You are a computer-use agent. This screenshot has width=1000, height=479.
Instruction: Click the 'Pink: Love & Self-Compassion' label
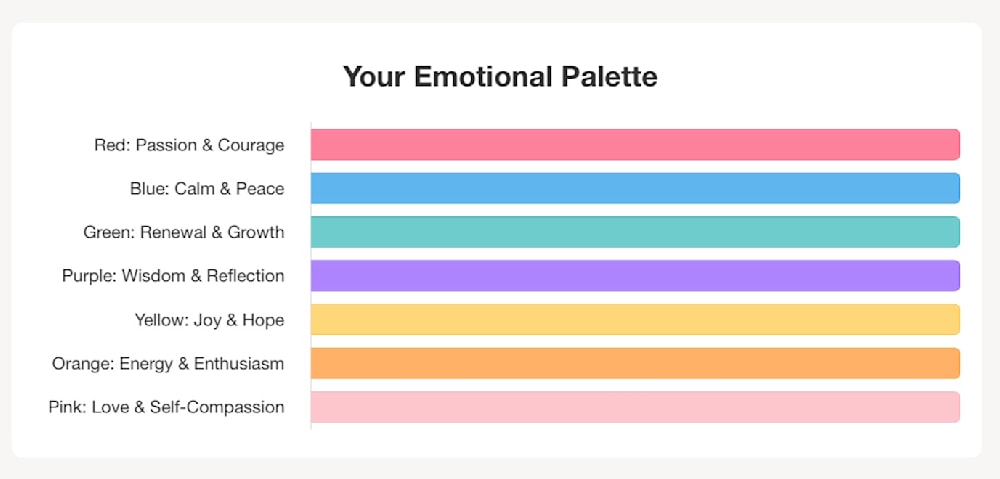click(x=166, y=407)
